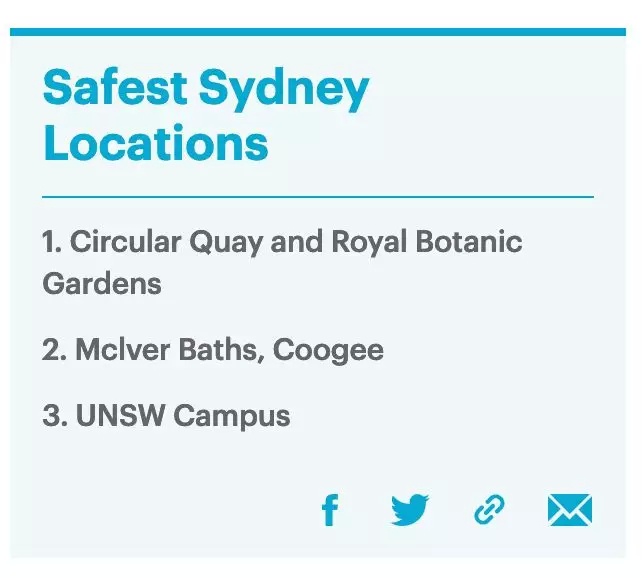
Task: Open the Circular Quay and Royal Botanic entry
Action: point(282,262)
